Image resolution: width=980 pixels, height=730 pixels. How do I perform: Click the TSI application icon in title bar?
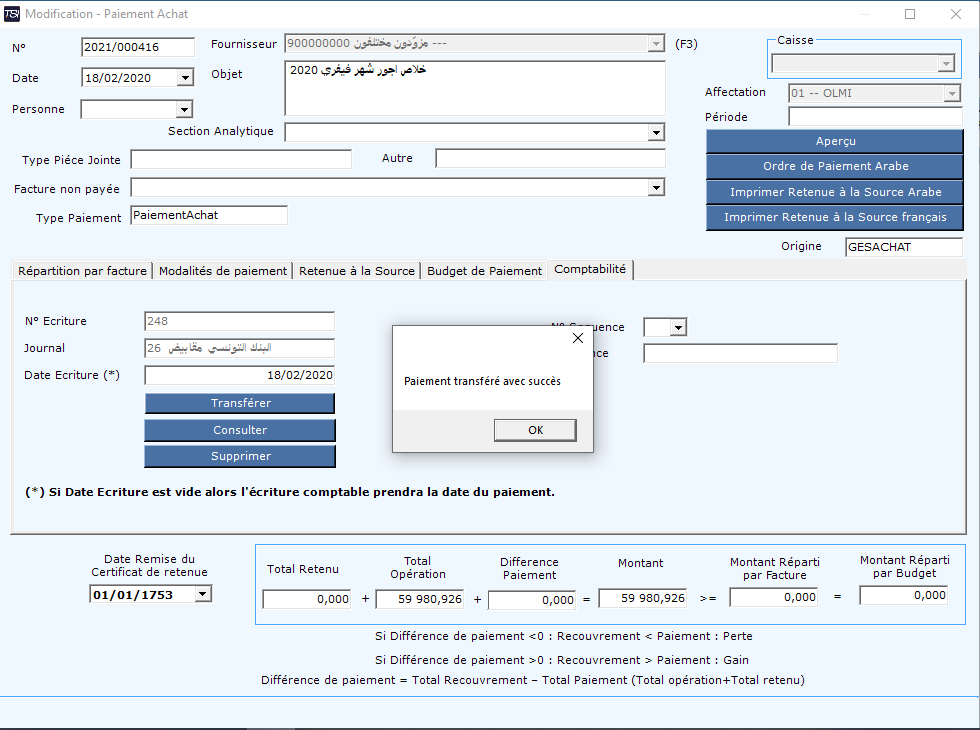tap(12, 14)
